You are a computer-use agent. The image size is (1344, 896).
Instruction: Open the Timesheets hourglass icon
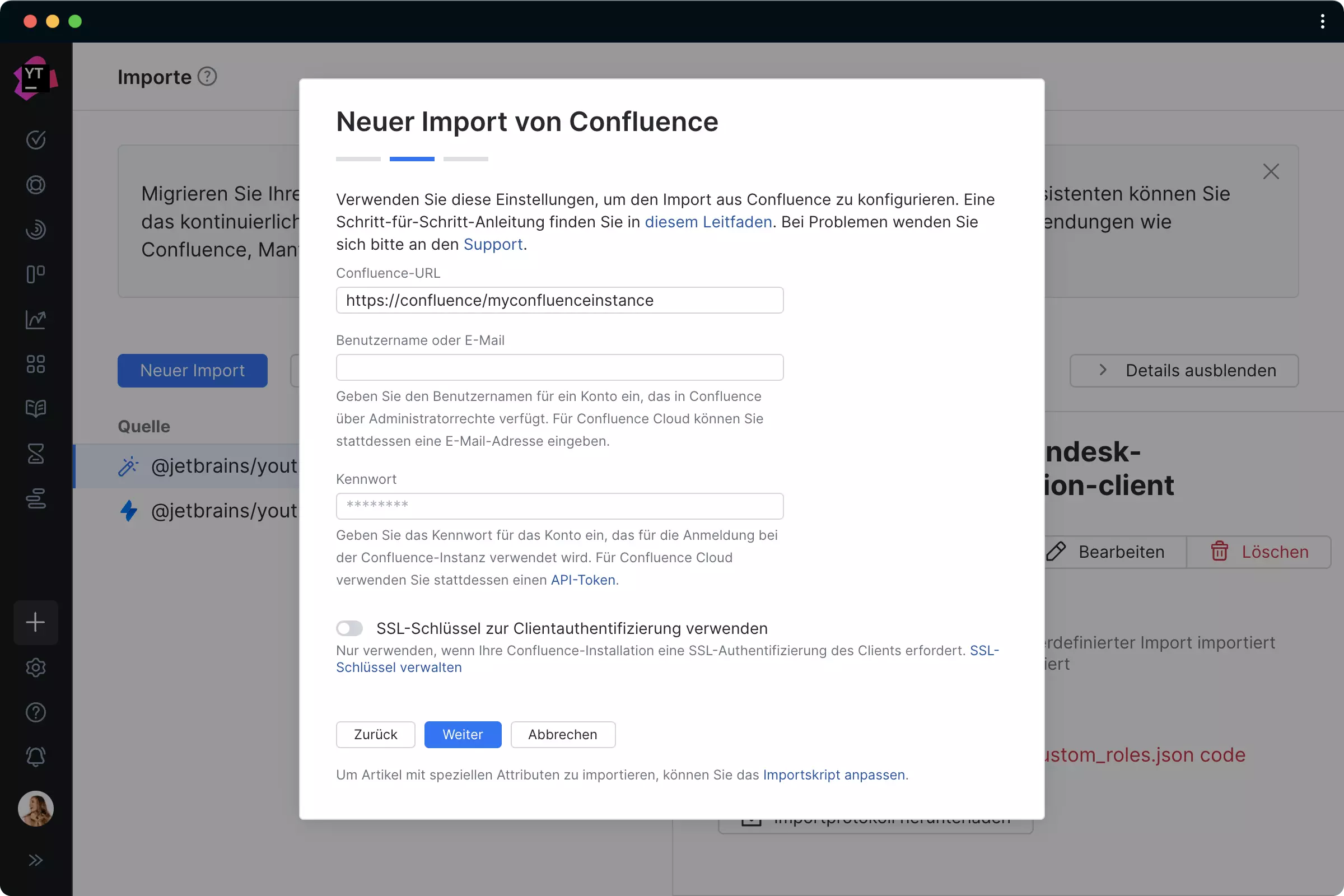click(35, 453)
